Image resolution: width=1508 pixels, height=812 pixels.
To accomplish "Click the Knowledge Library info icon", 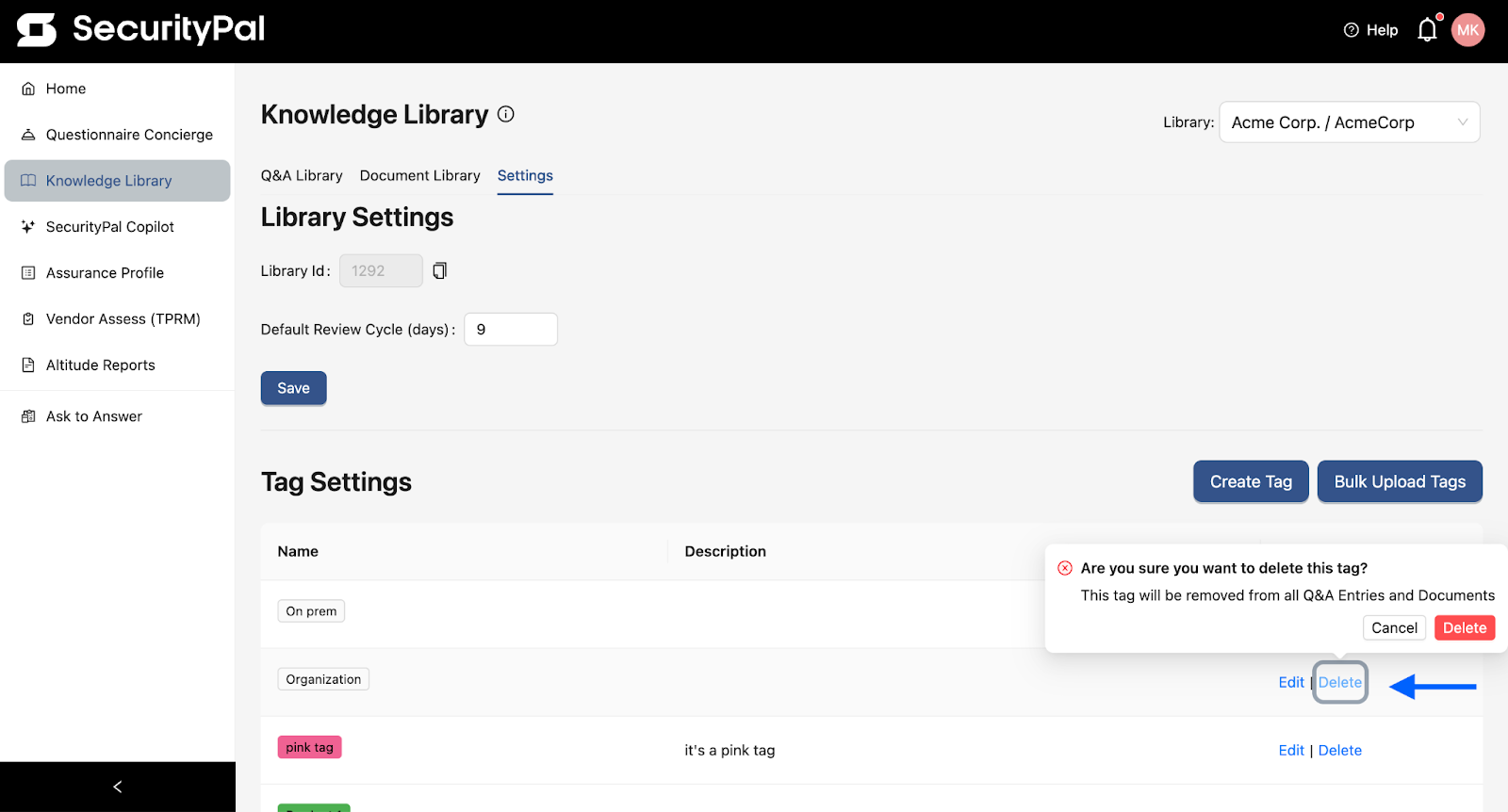I will tap(506, 114).
